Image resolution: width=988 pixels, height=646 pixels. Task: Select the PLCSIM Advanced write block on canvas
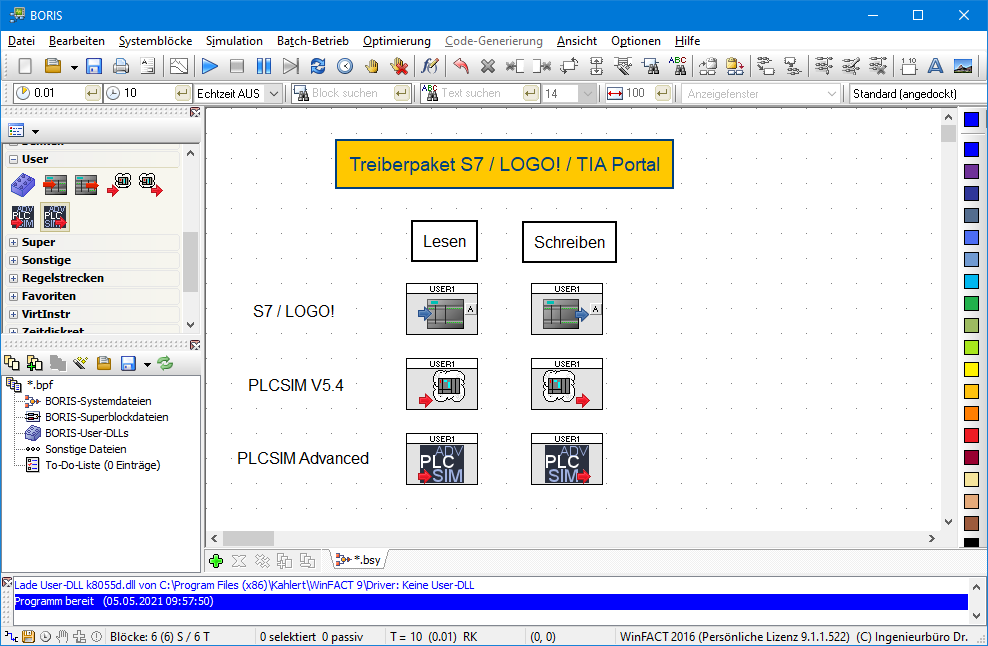566,459
